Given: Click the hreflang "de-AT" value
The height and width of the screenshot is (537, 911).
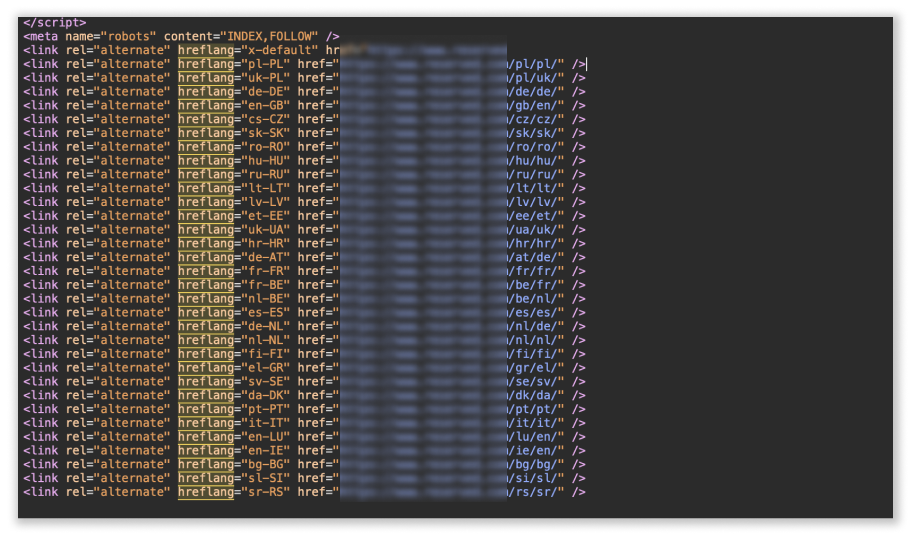Looking at the screenshot, I should coord(266,257).
